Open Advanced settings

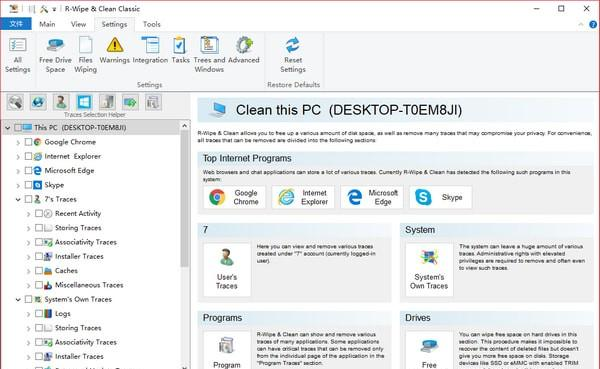244,51
